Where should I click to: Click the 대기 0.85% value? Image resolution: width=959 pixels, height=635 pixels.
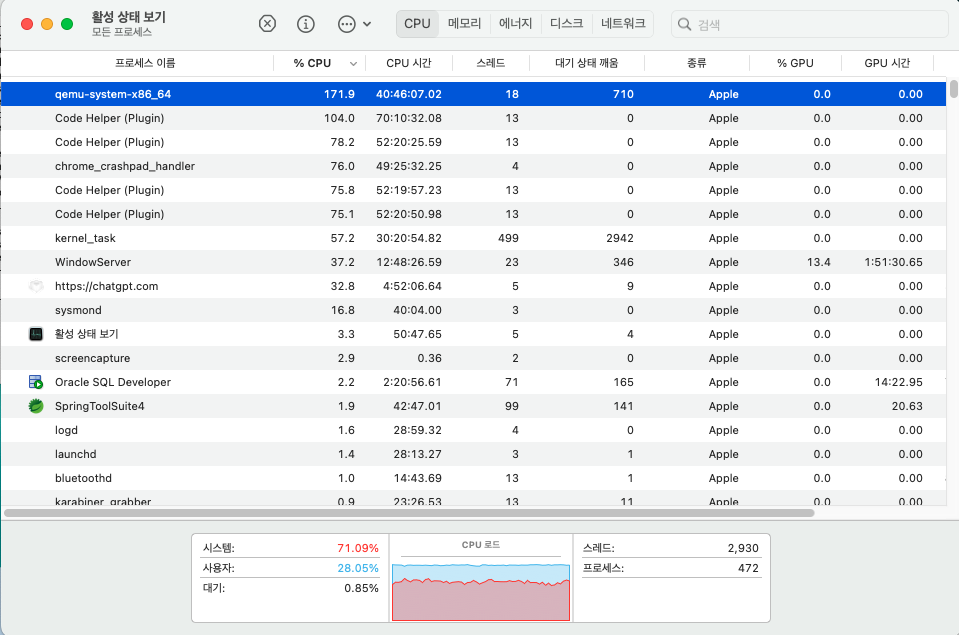coord(361,589)
